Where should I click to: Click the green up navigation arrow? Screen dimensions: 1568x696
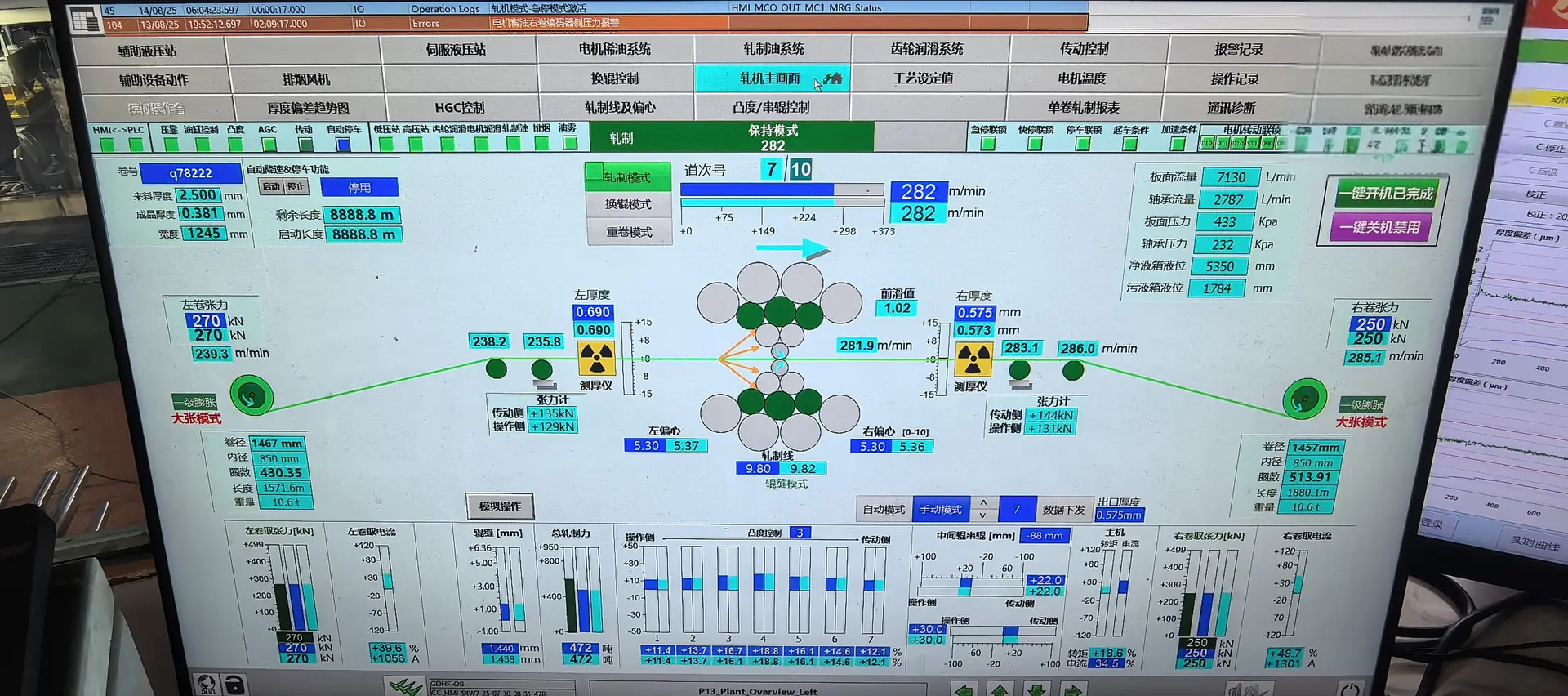[1001, 690]
